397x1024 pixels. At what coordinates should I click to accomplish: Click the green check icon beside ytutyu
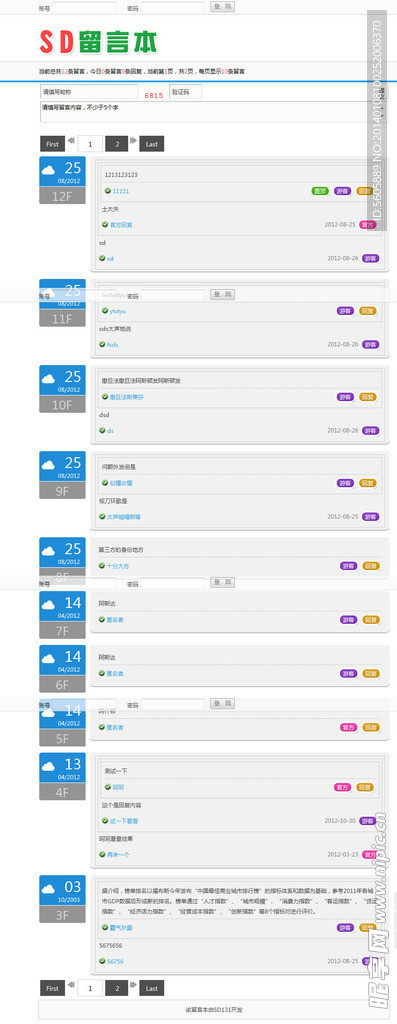pos(105,311)
